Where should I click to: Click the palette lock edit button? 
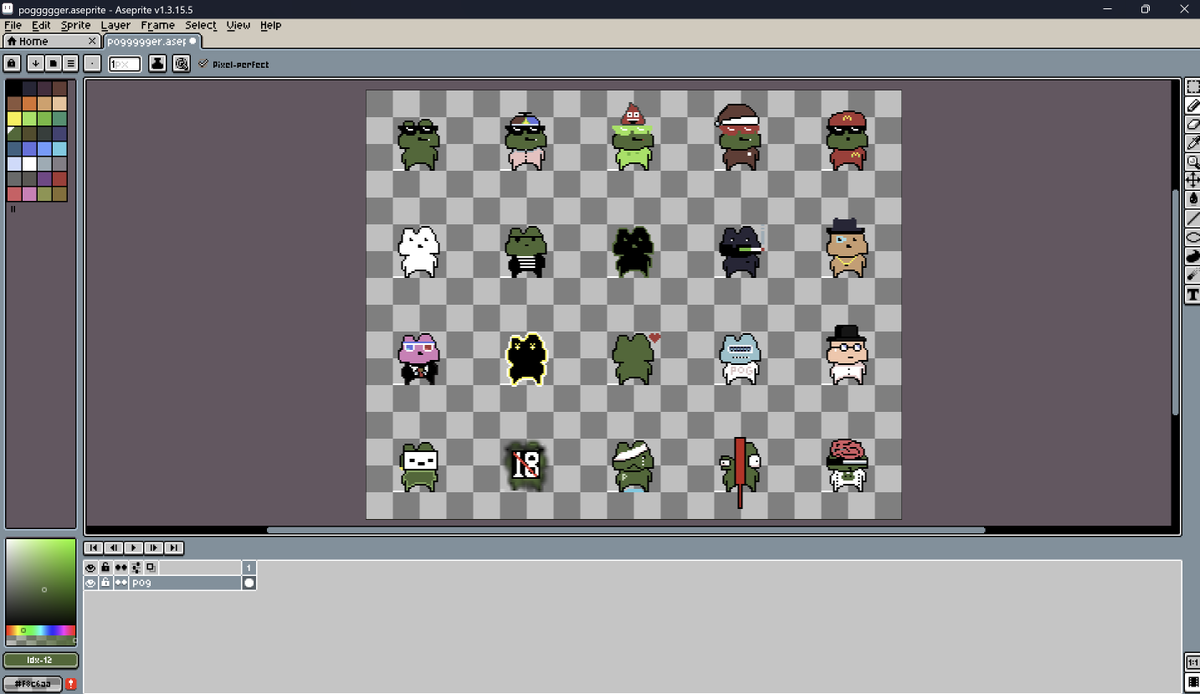point(12,63)
